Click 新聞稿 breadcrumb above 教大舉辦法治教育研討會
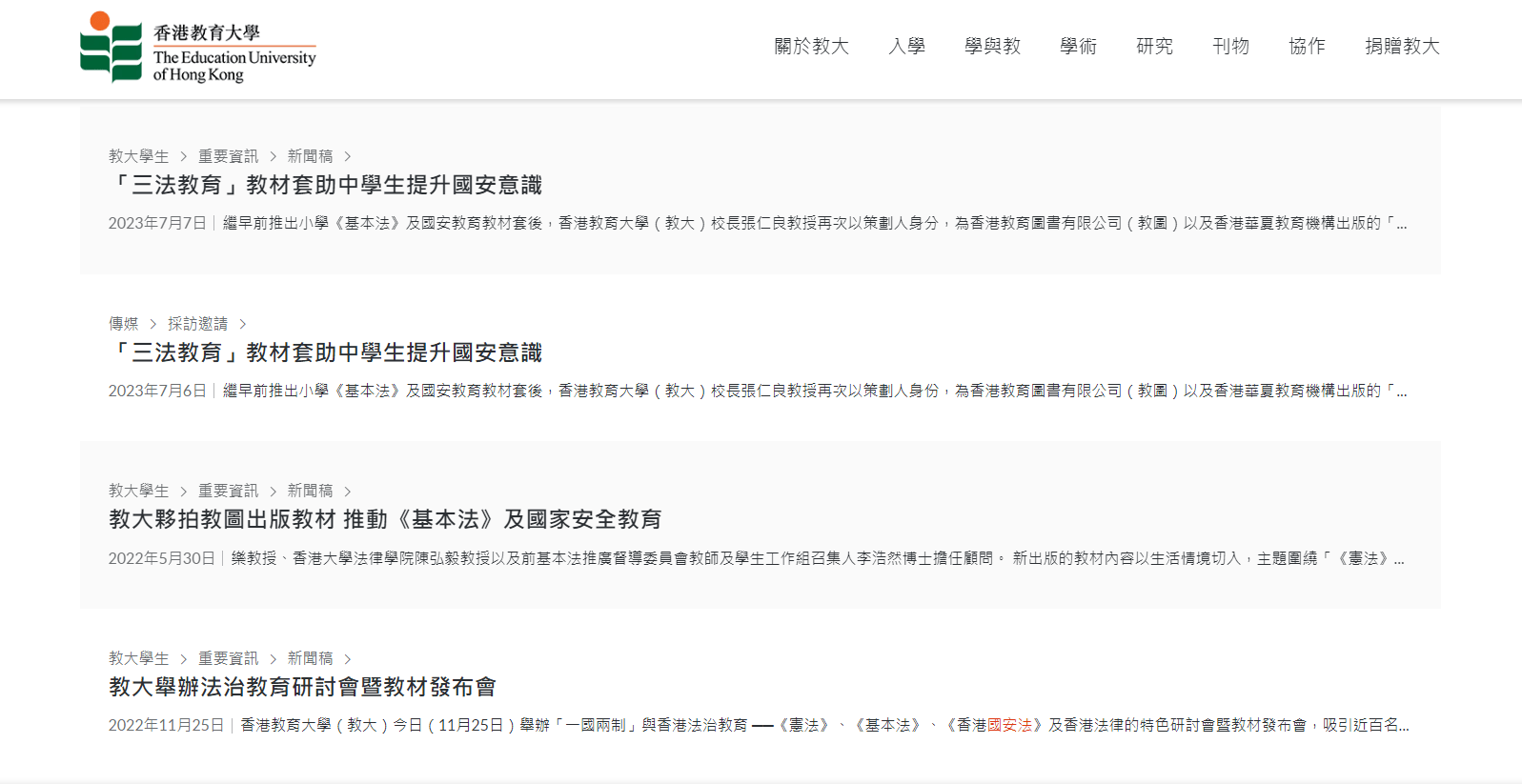1522x784 pixels. [x=310, y=658]
